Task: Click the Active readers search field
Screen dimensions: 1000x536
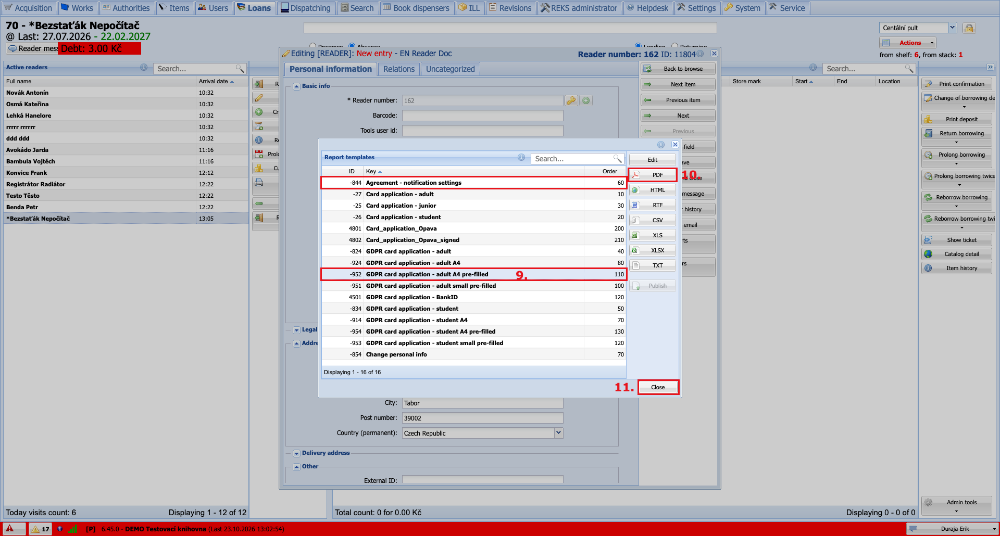Action: 195,68
